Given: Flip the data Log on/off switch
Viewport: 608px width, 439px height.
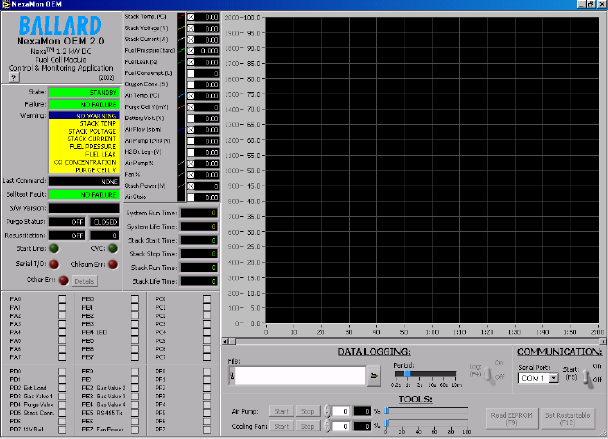Looking at the screenshot, I should tap(490, 375).
